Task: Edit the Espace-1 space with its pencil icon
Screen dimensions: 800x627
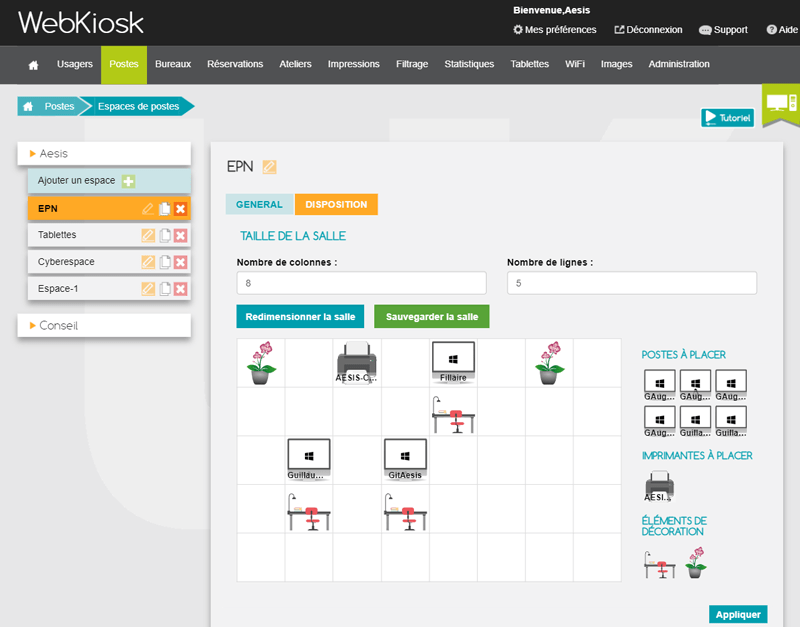Action: pos(147,289)
